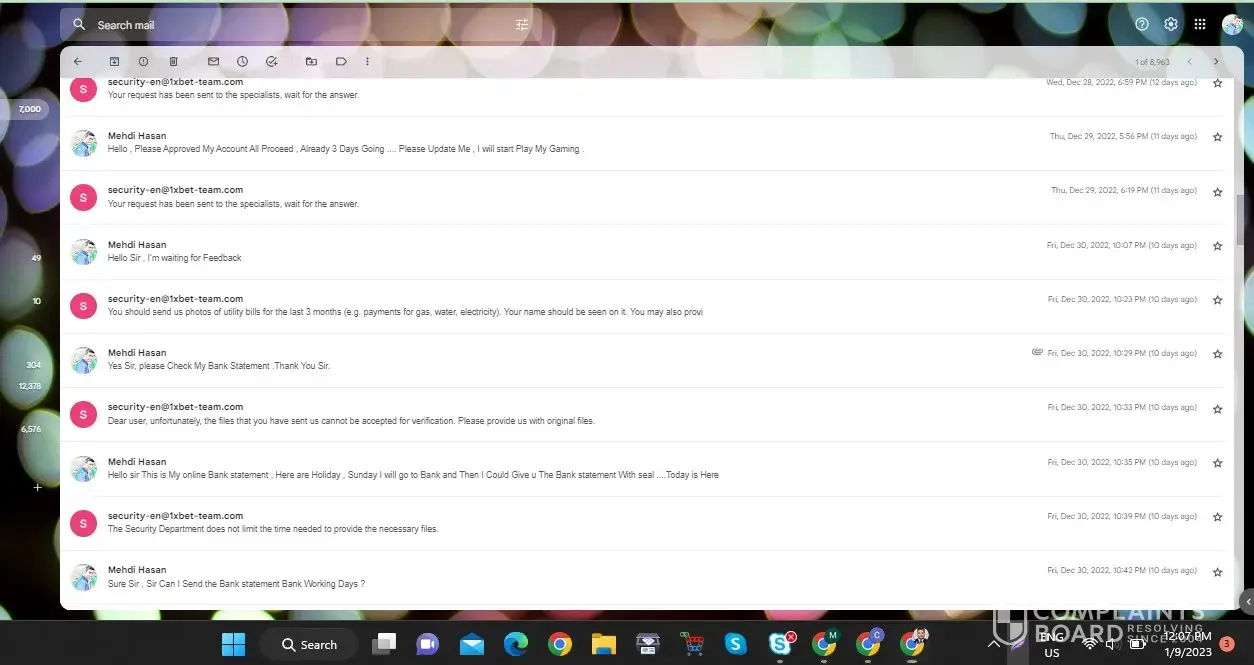Snooze this conversation with clock icon
The height and width of the screenshot is (665, 1254).
click(x=242, y=62)
